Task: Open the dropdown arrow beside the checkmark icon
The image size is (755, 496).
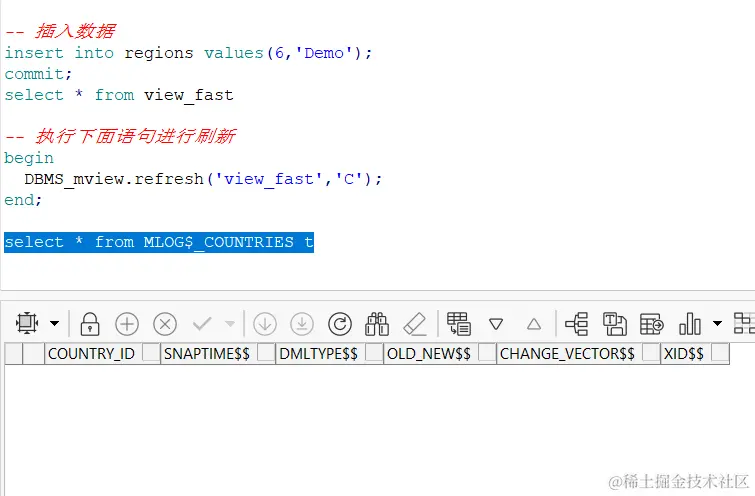Action: (230, 324)
